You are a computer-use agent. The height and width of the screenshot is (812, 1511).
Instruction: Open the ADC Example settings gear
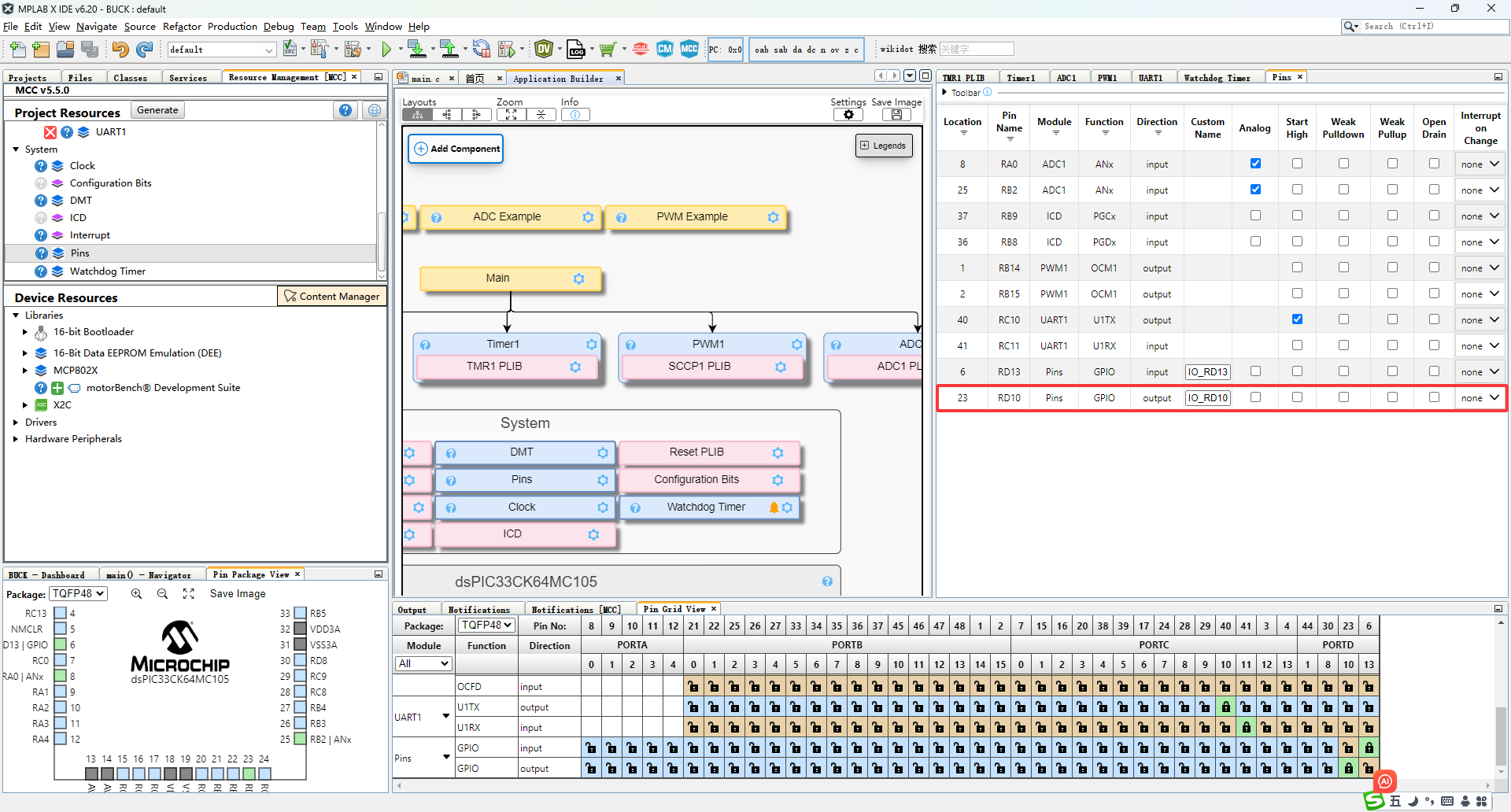tap(588, 217)
